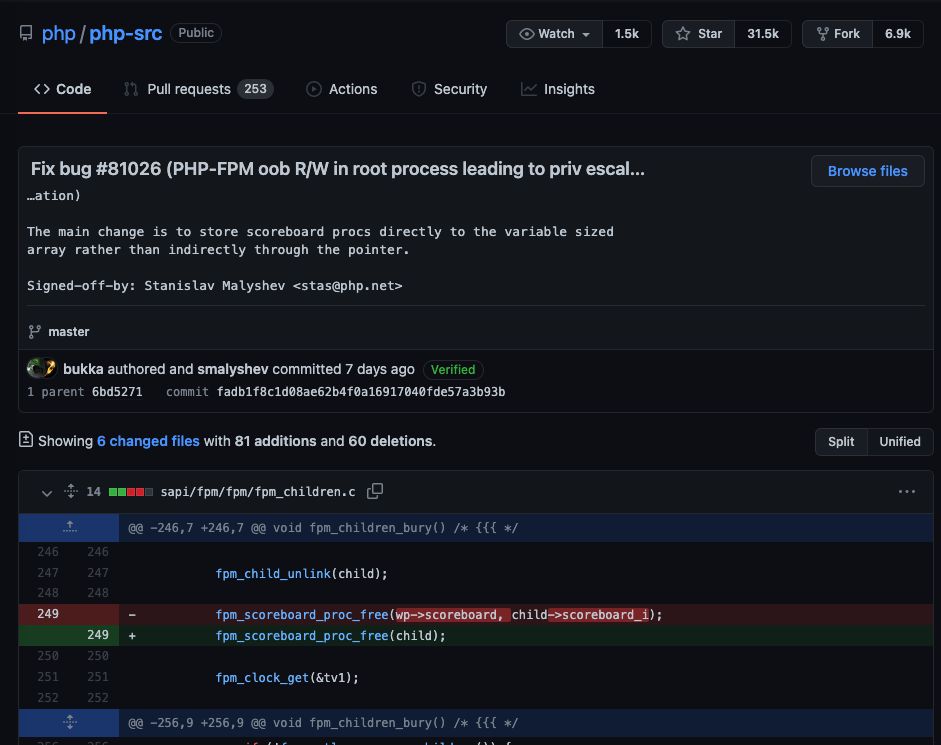This screenshot has height=745, width=941.
Task: Select the Code tab icon
Action: 42,89
